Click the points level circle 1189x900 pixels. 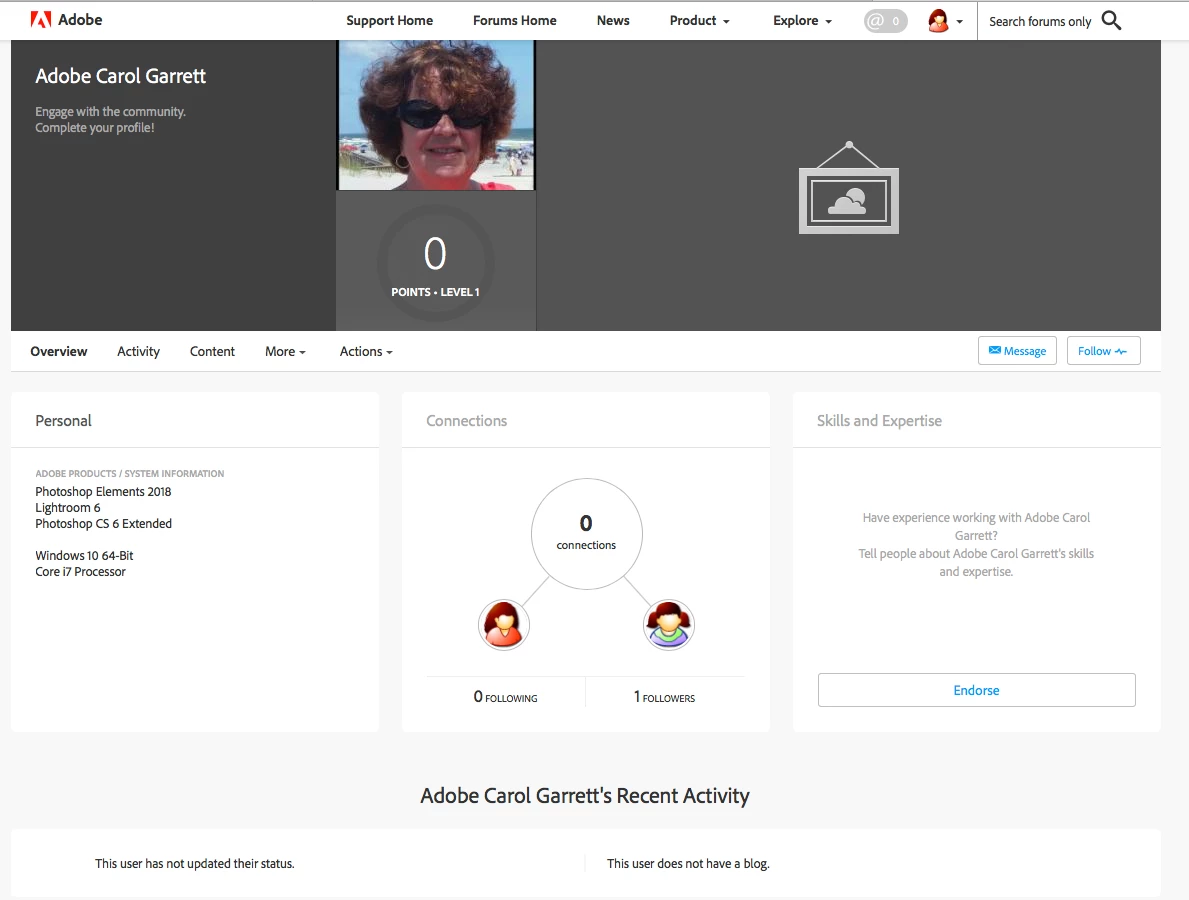[435, 263]
